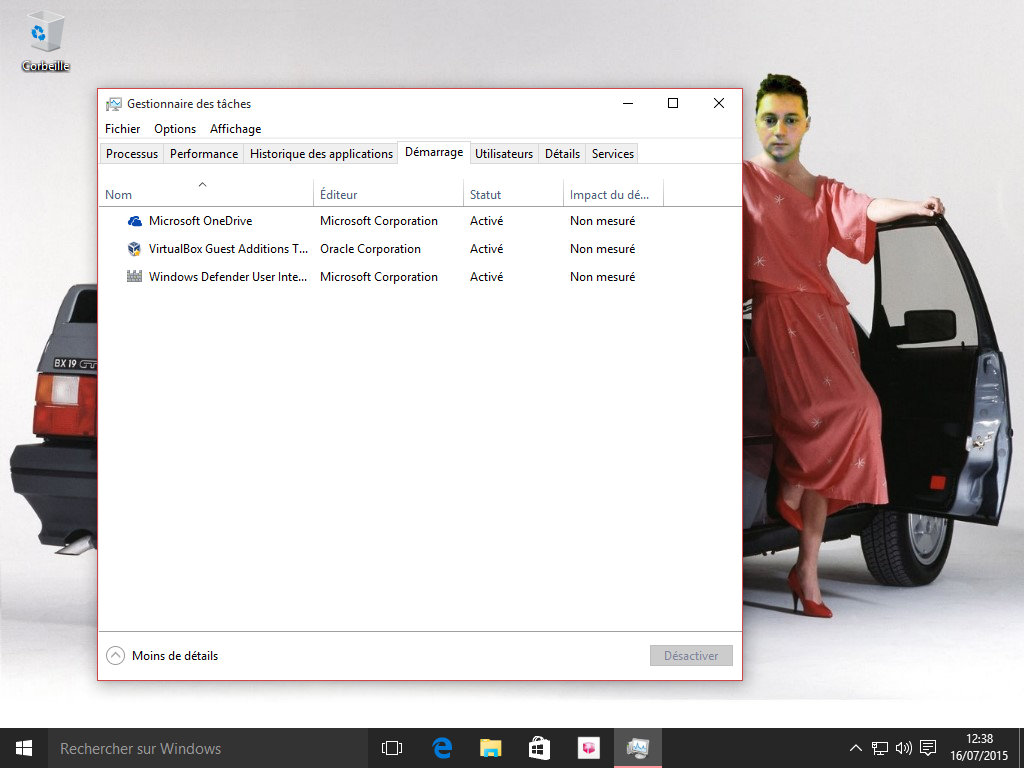Select the VirtualBox Guest Additions cube icon

(x=135, y=249)
